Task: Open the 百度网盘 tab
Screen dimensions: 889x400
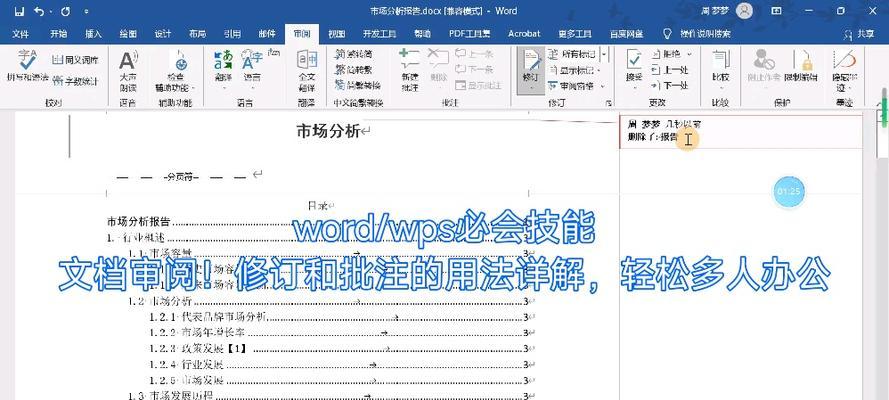Action: pyautogui.click(x=626, y=34)
